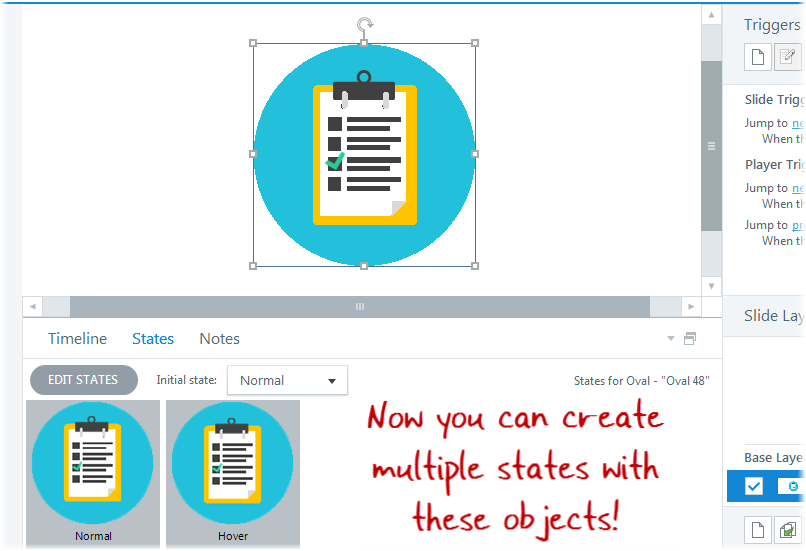Screen dimensions: 806x551
Task: Select the Hover state thumbnail
Action: point(232,467)
